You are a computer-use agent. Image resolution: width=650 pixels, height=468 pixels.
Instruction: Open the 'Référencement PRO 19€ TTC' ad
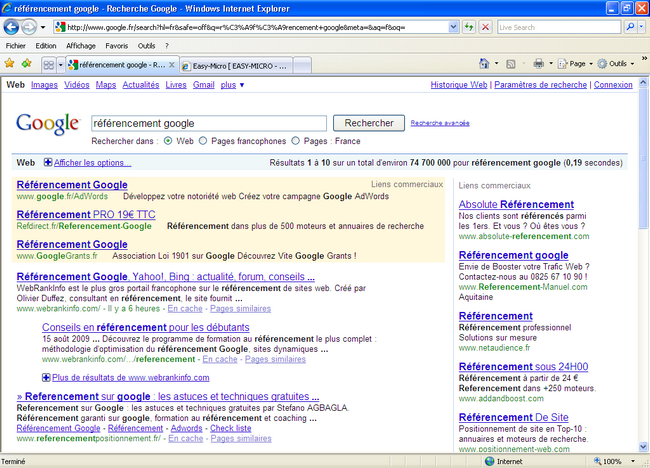coord(86,214)
